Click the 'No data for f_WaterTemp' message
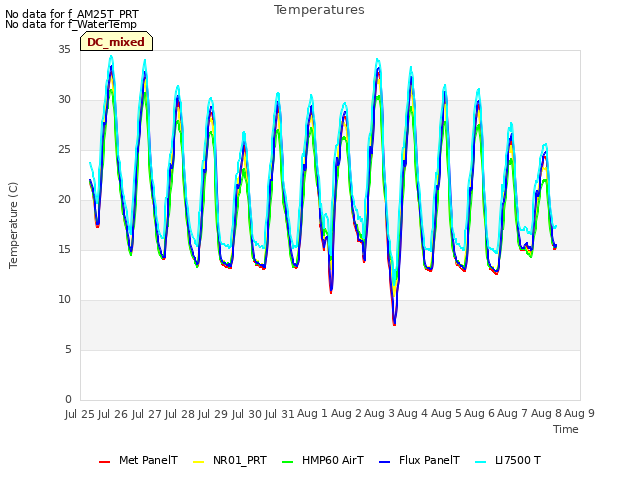This screenshot has height=480, width=640. click(x=71, y=24)
